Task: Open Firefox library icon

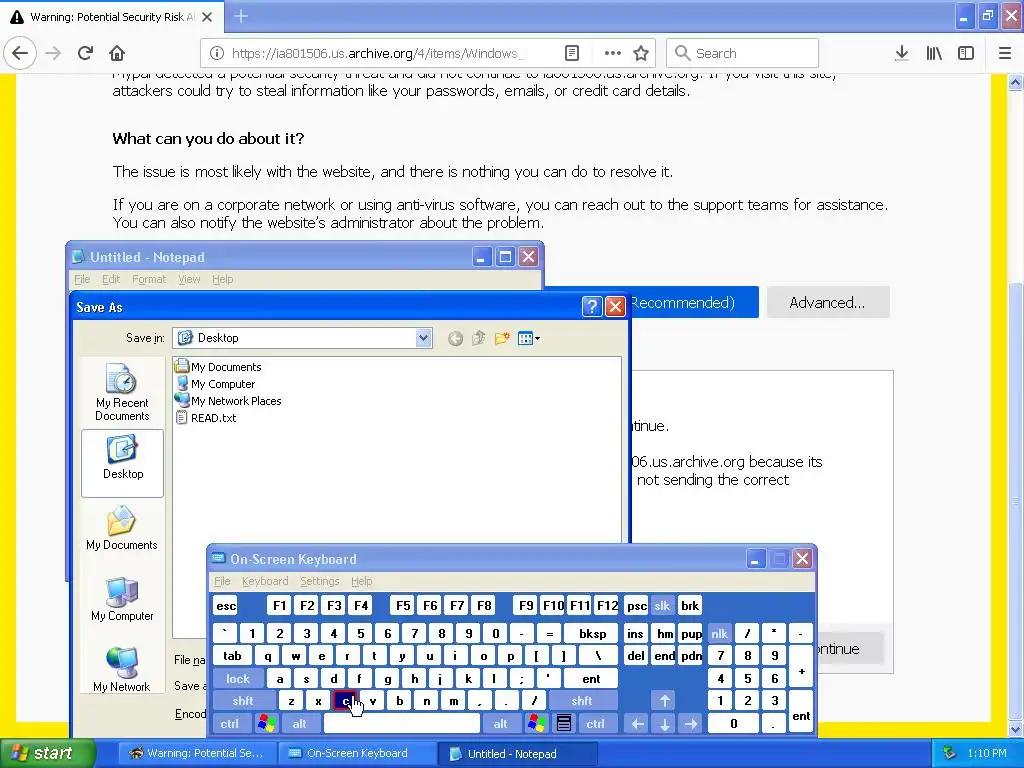Action: [x=934, y=53]
